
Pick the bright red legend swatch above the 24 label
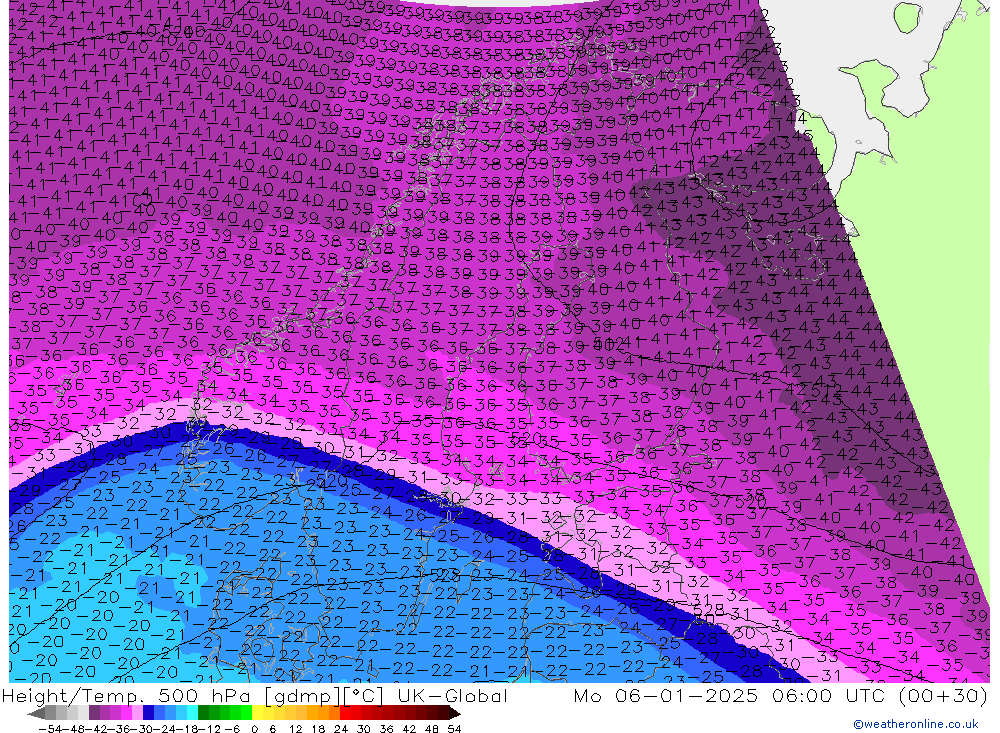coord(345,713)
